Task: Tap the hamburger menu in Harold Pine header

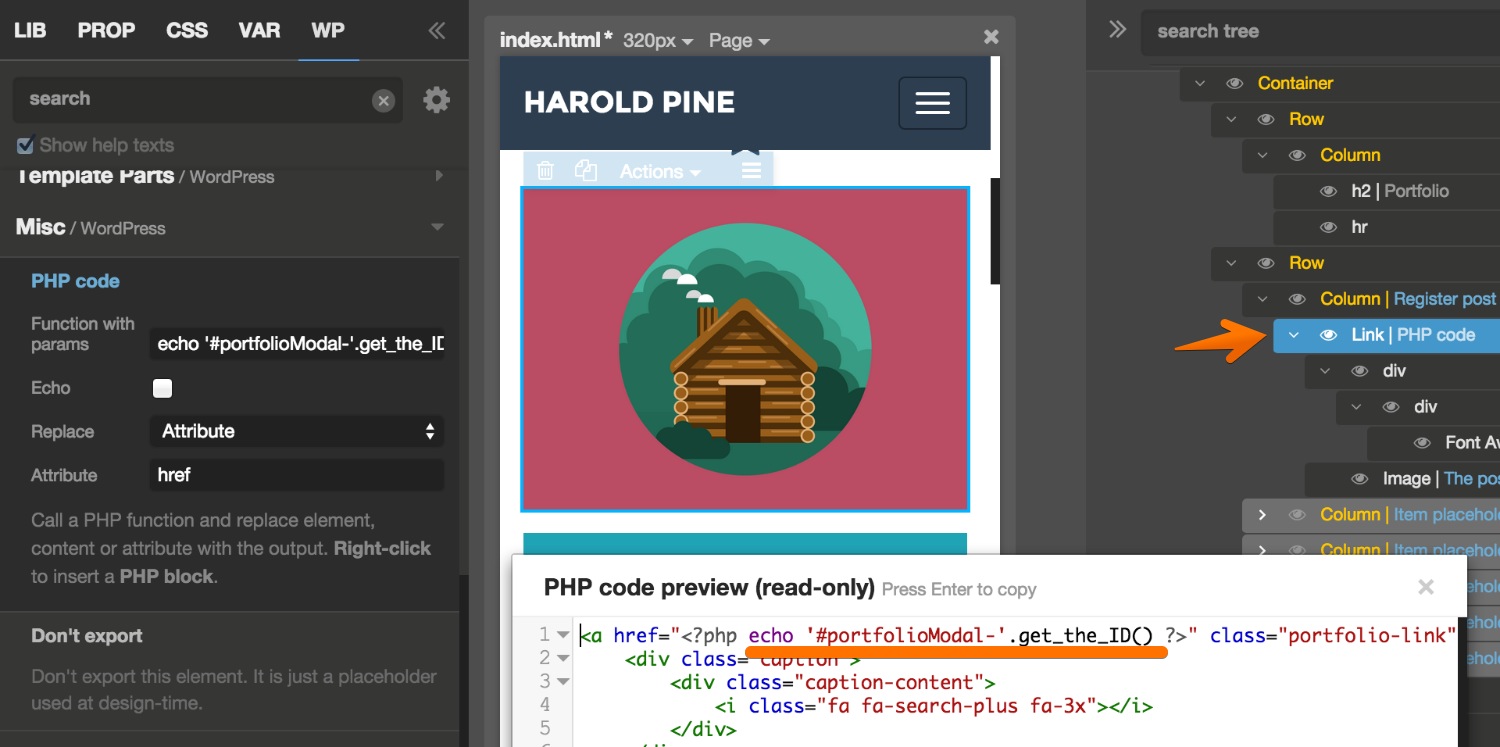Action: tap(932, 103)
